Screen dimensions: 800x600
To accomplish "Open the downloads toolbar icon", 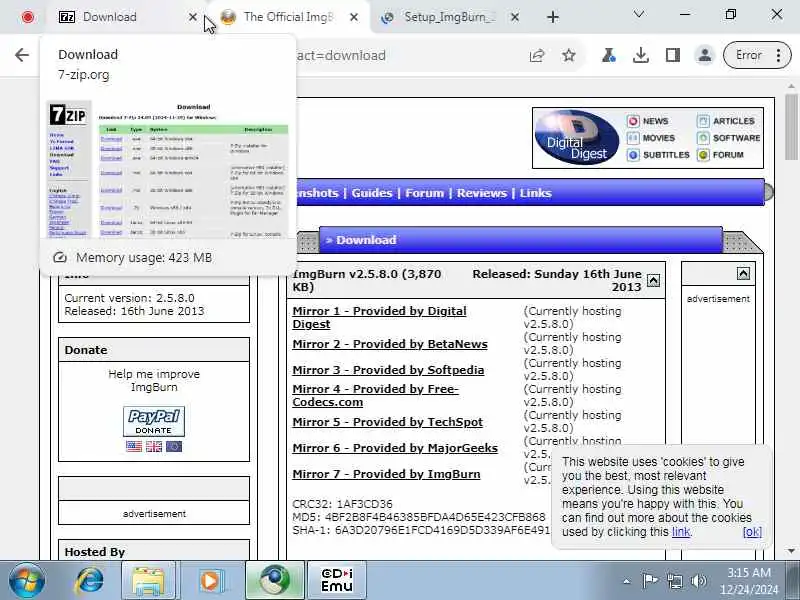I will coord(640,55).
